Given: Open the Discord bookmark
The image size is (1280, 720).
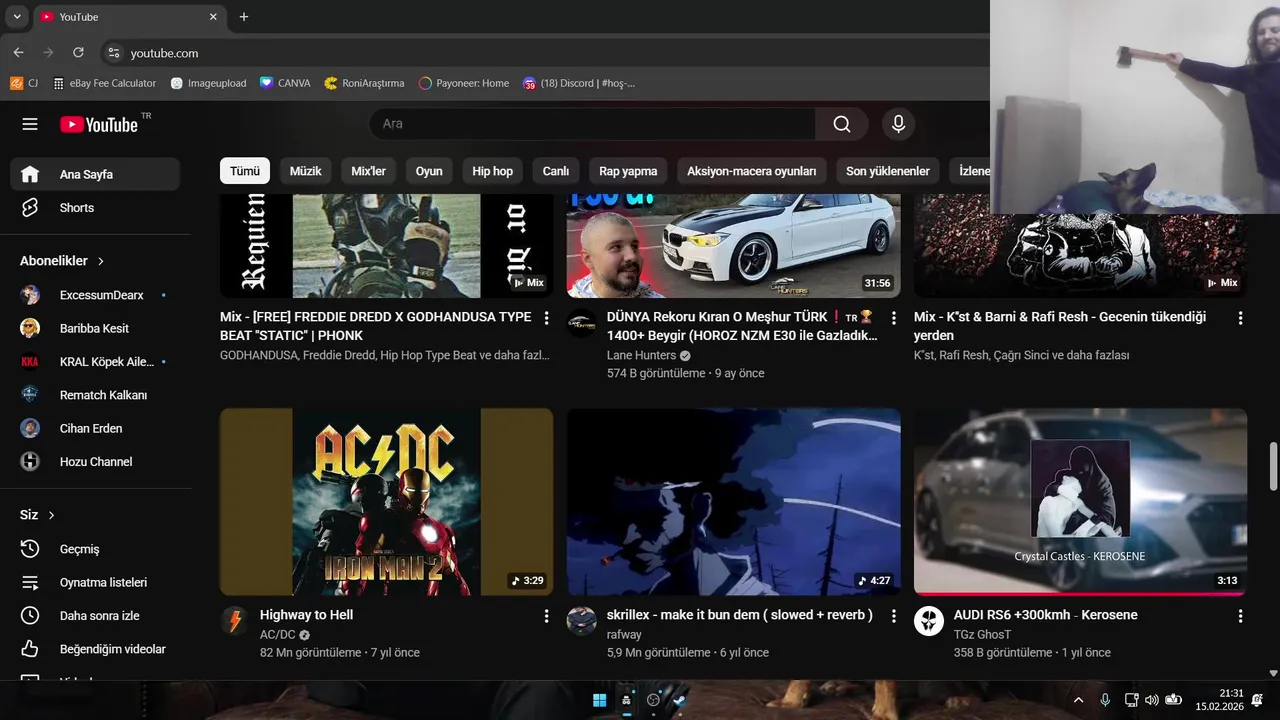Looking at the screenshot, I should tap(579, 83).
